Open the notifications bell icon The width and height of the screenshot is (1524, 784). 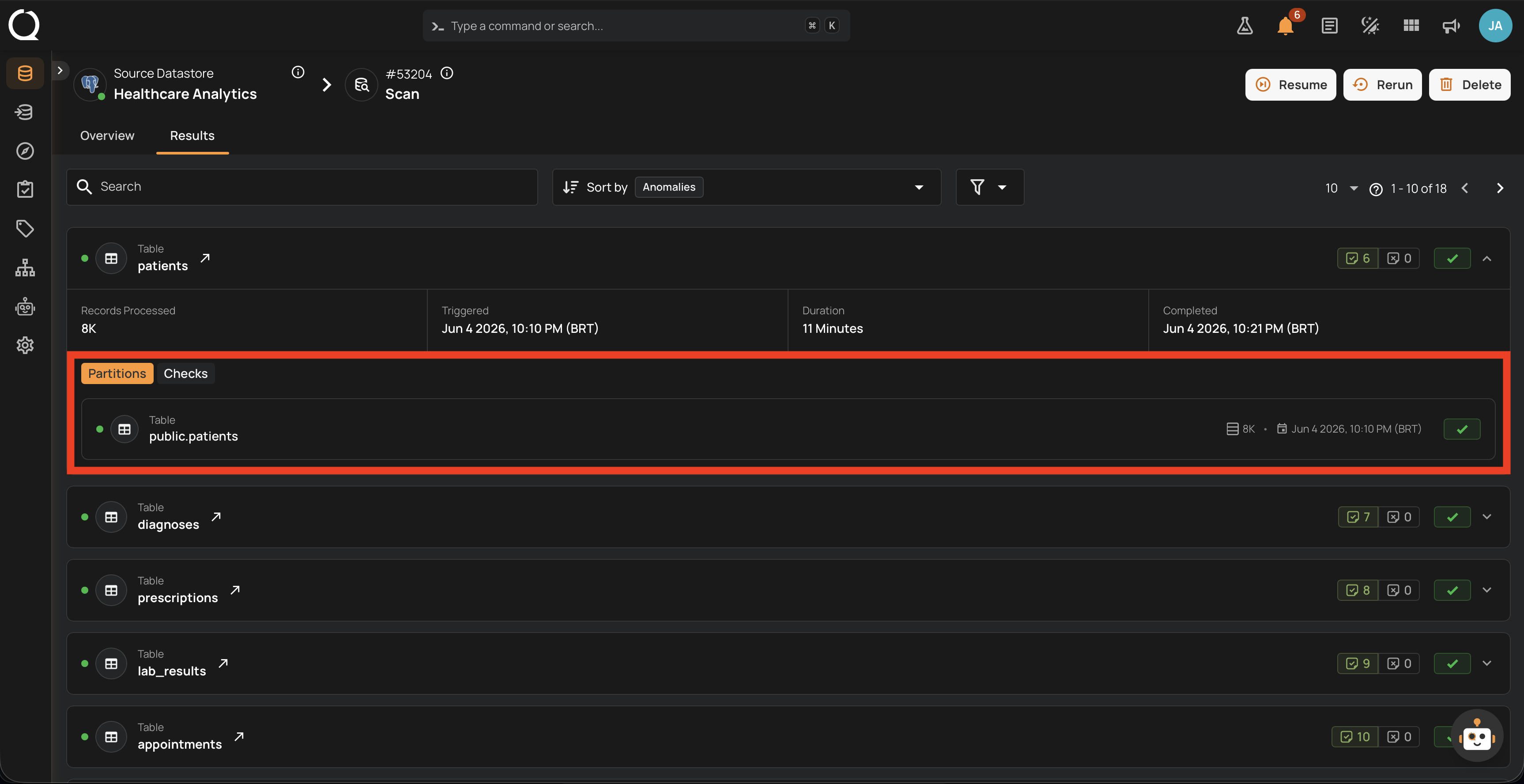1285,26
